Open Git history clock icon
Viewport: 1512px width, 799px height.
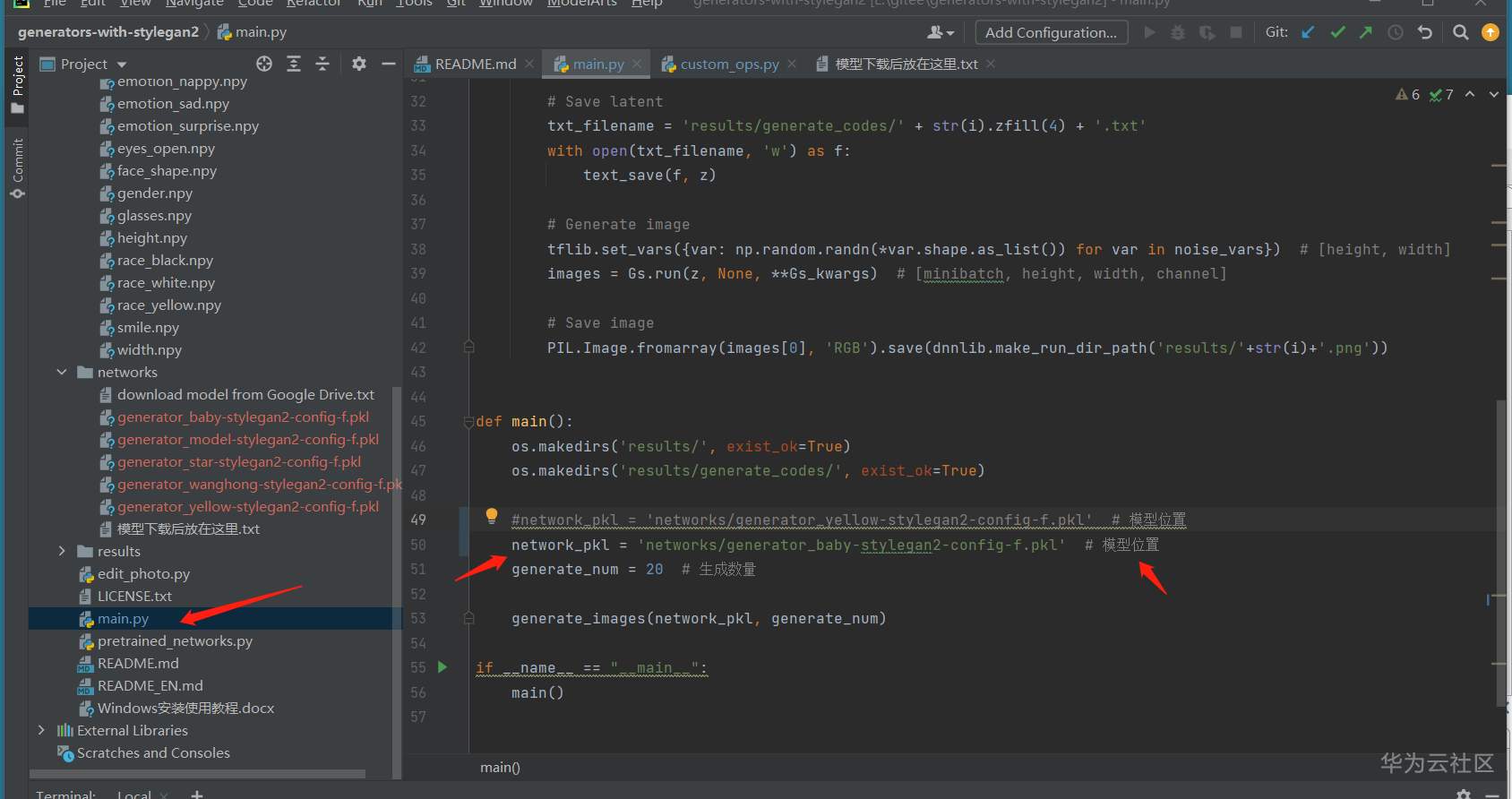point(1396,32)
